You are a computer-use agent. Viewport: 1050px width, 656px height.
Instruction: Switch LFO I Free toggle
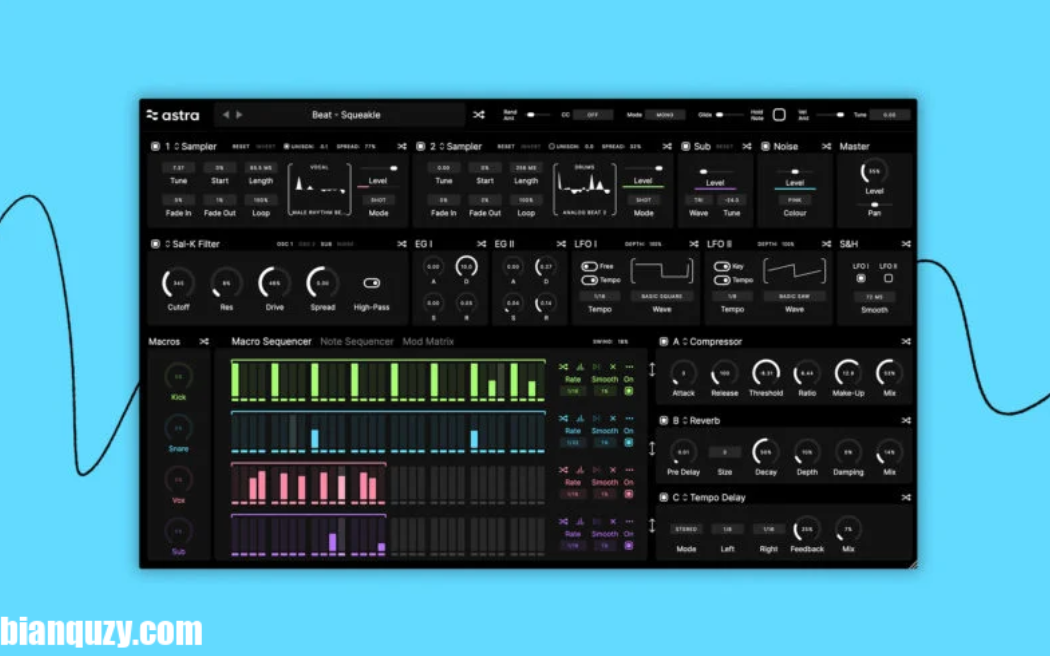[x=590, y=267]
